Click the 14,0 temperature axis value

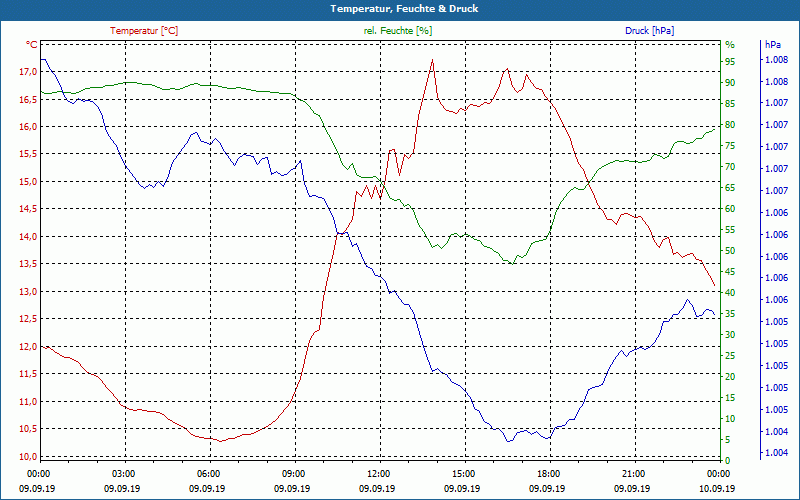click(x=28, y=237)
